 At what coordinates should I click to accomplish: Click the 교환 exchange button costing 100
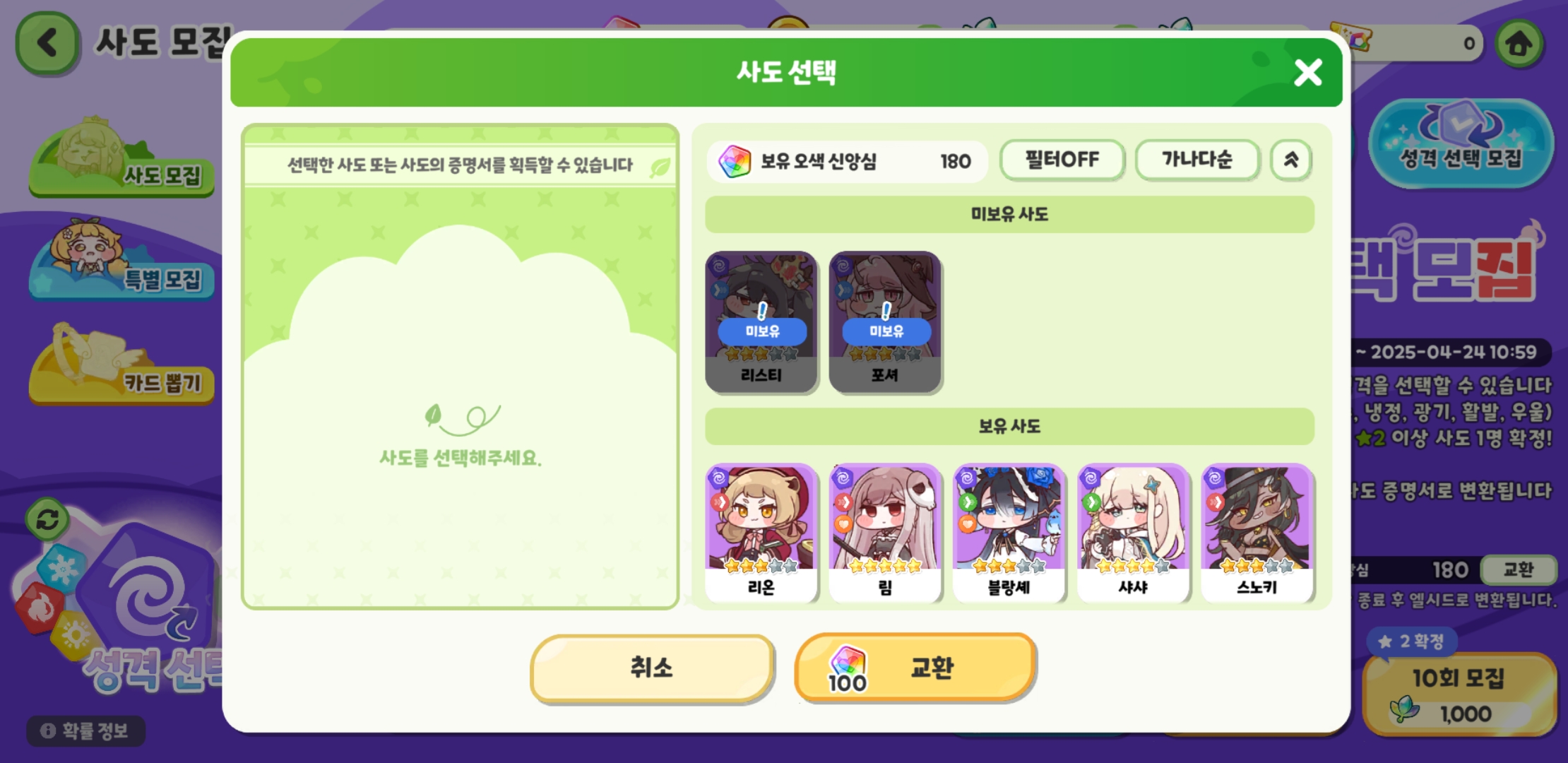[x=915, y=668]
